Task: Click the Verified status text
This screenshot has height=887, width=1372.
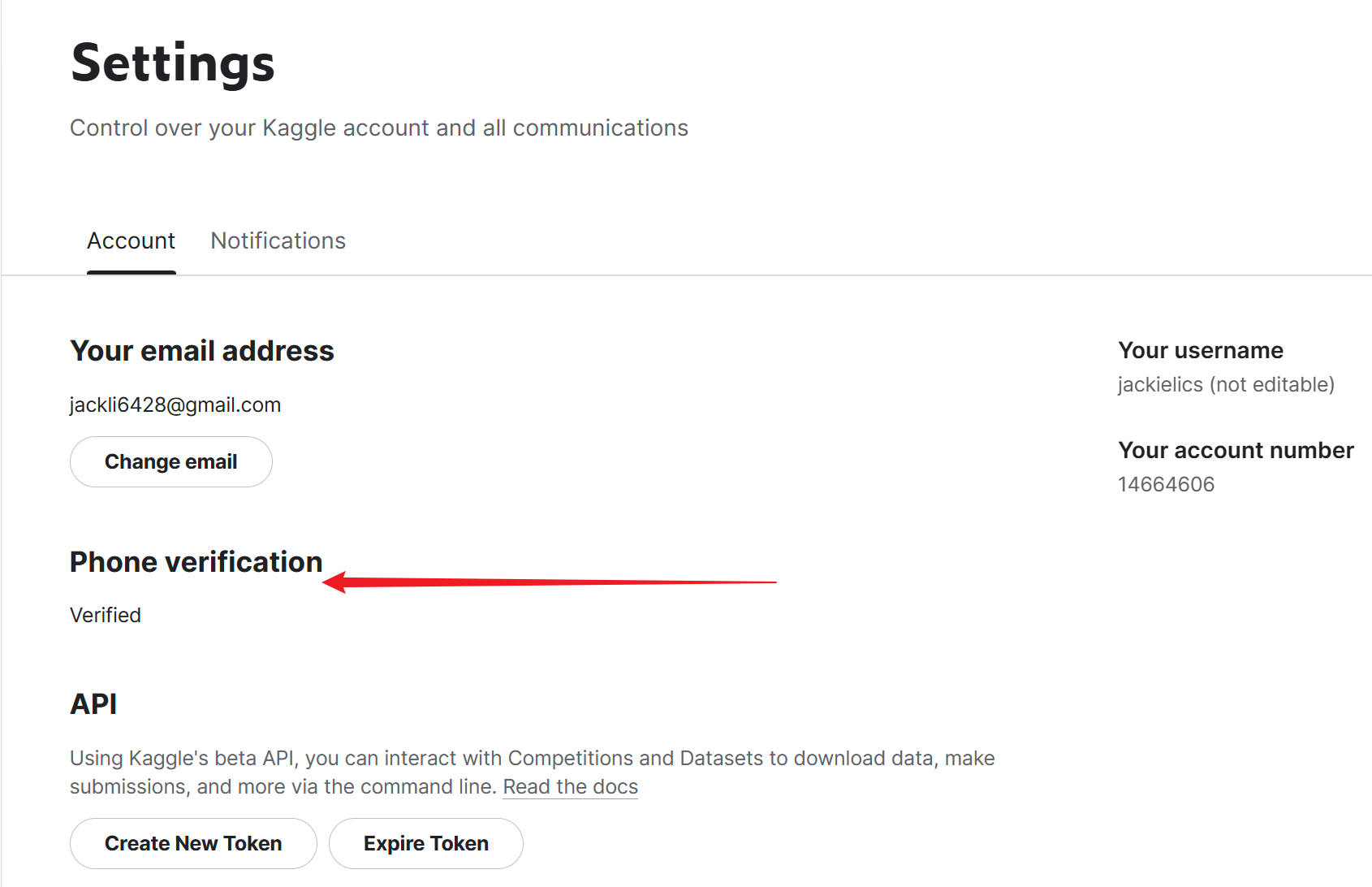Action: (x=106, y=616)
